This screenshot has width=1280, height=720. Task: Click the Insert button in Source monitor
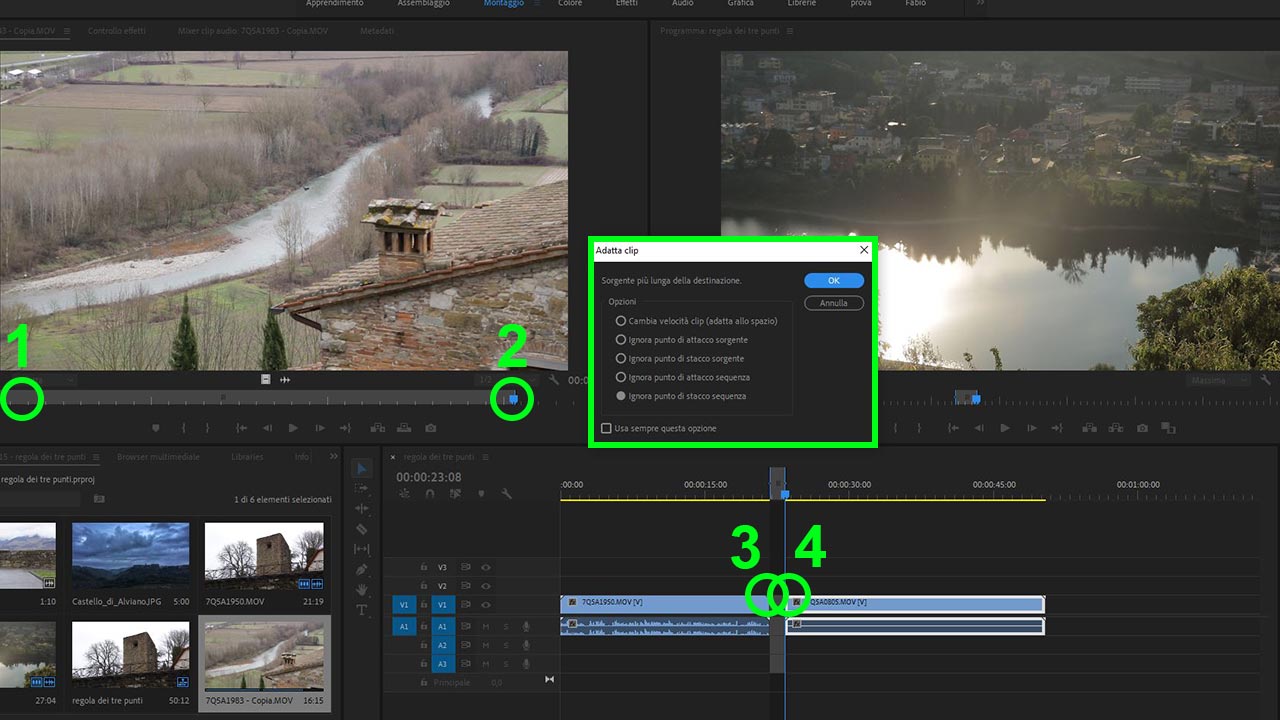pyautogui.click(x=378, y=428)
